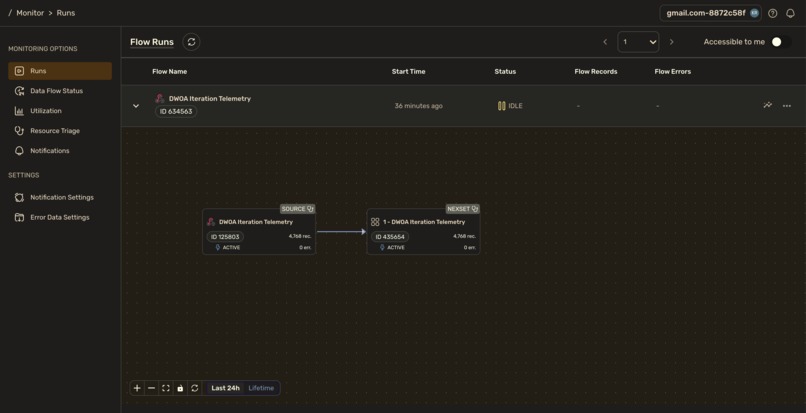Click the nexset node grid icon

pos(375,222)
